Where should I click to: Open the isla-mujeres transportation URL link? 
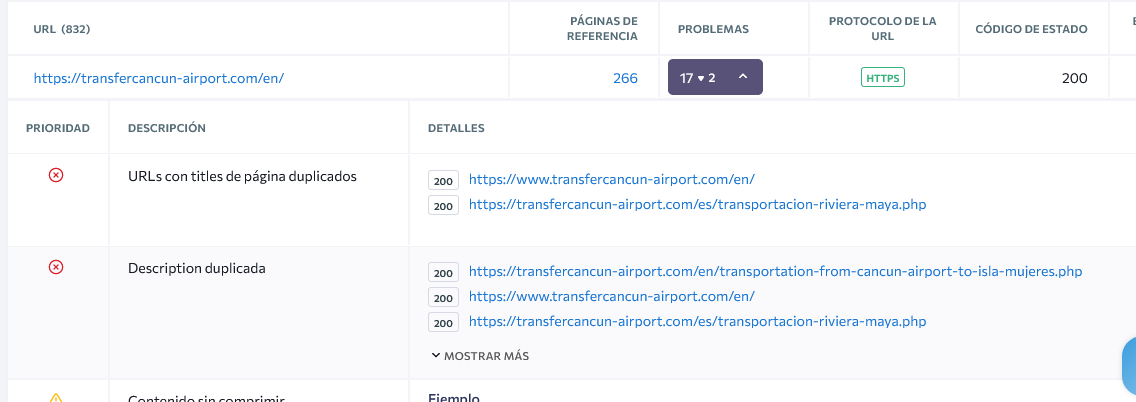click(775, 271)
